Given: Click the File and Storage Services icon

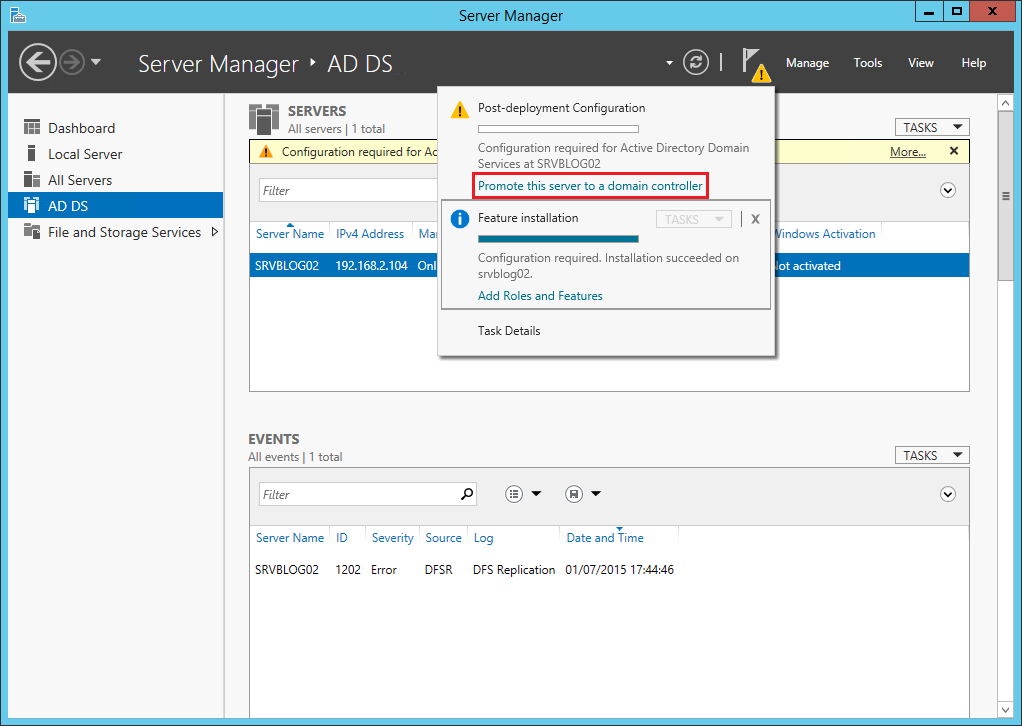Looking at the screenshot, I should click(31, 231).
